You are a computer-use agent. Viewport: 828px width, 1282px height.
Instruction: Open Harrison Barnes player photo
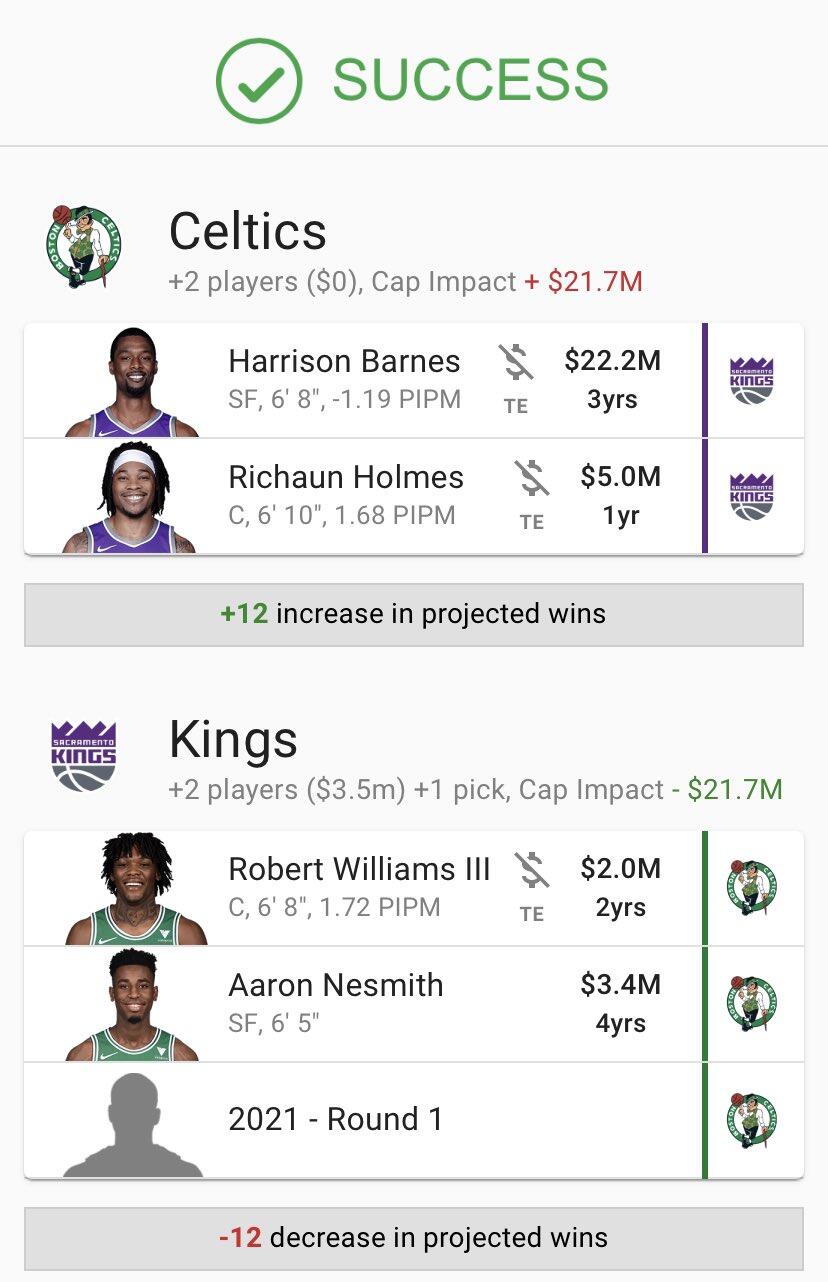(131, 382)
